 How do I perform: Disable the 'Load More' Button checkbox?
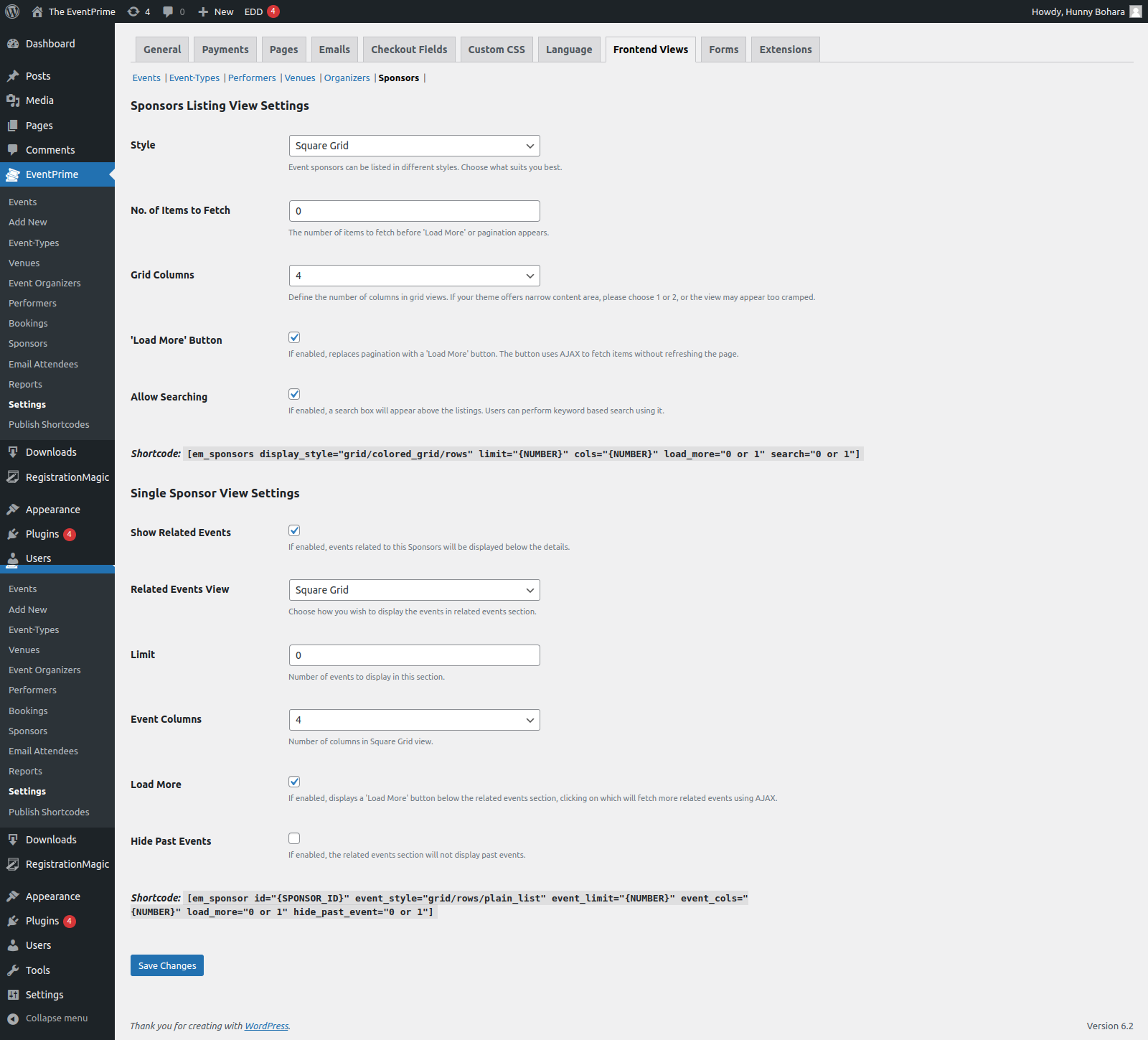pyautogui.click(x=294, y=337)
